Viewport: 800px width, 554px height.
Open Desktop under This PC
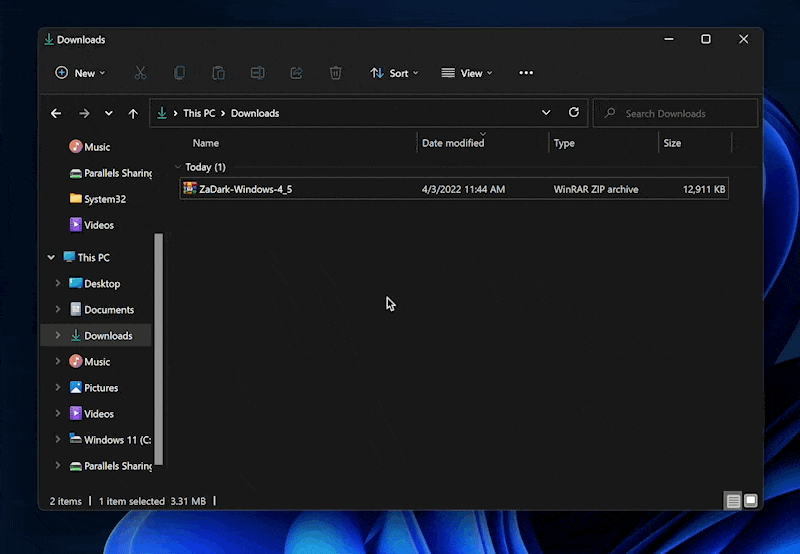[95, 284]
